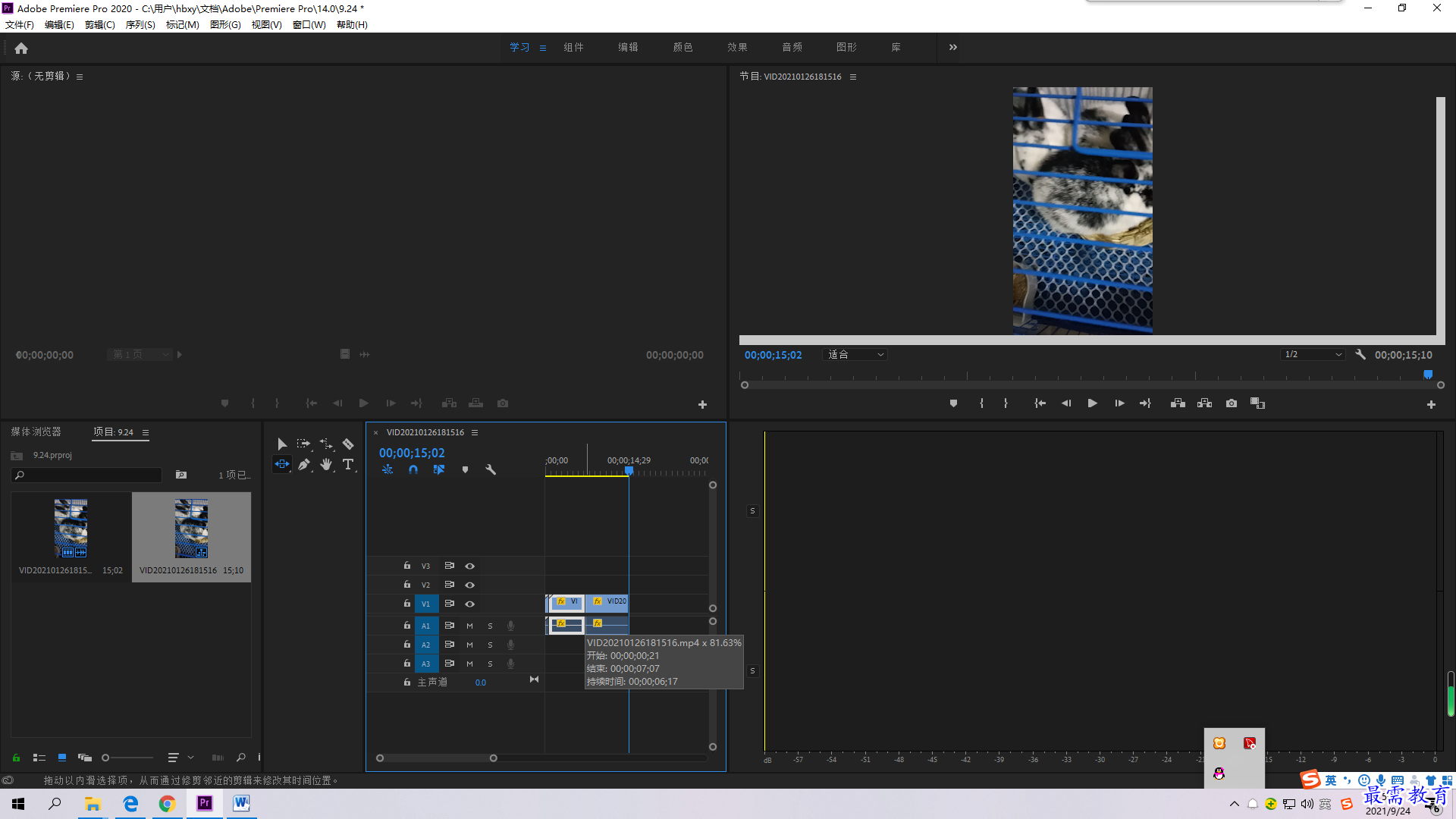Mark In point in program monitor
The height and width of the screenshot is (819, 1456).
(x=981, y=403)
